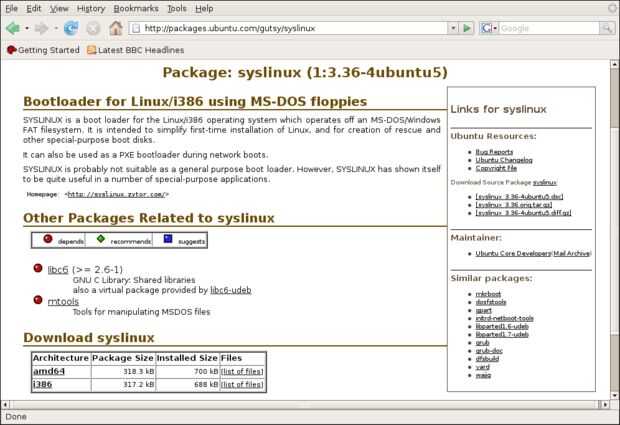Viewport: 620px width, 425px height.
Task: Visit the syslinux homepage link
Action: [117, 194]
